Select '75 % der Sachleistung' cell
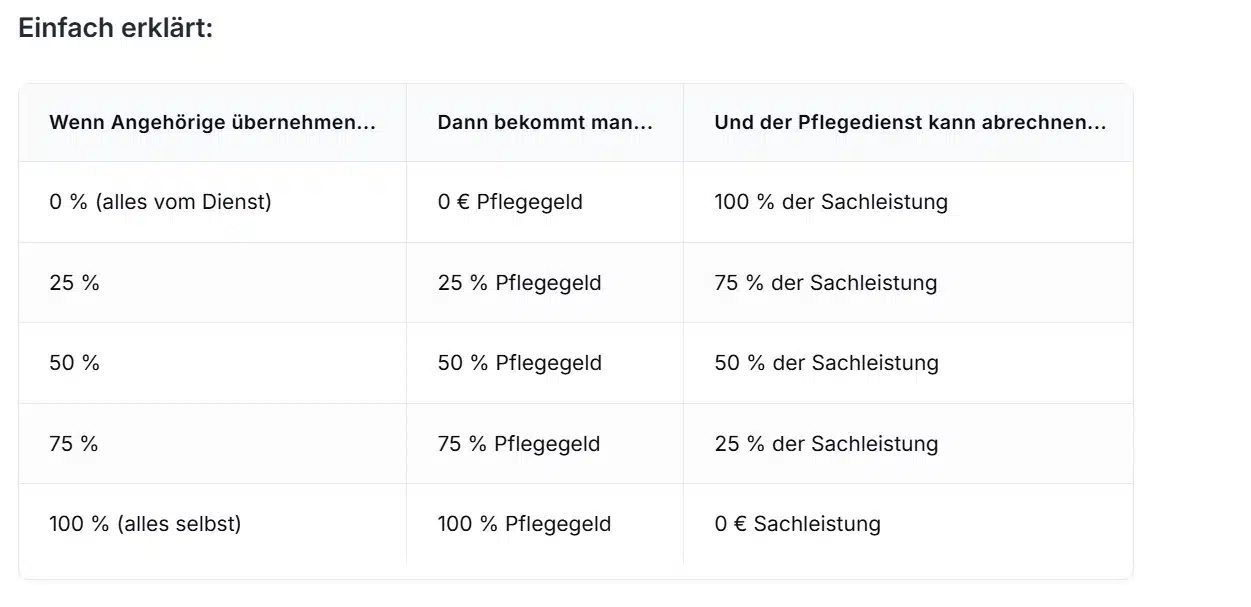 [826, 283]
